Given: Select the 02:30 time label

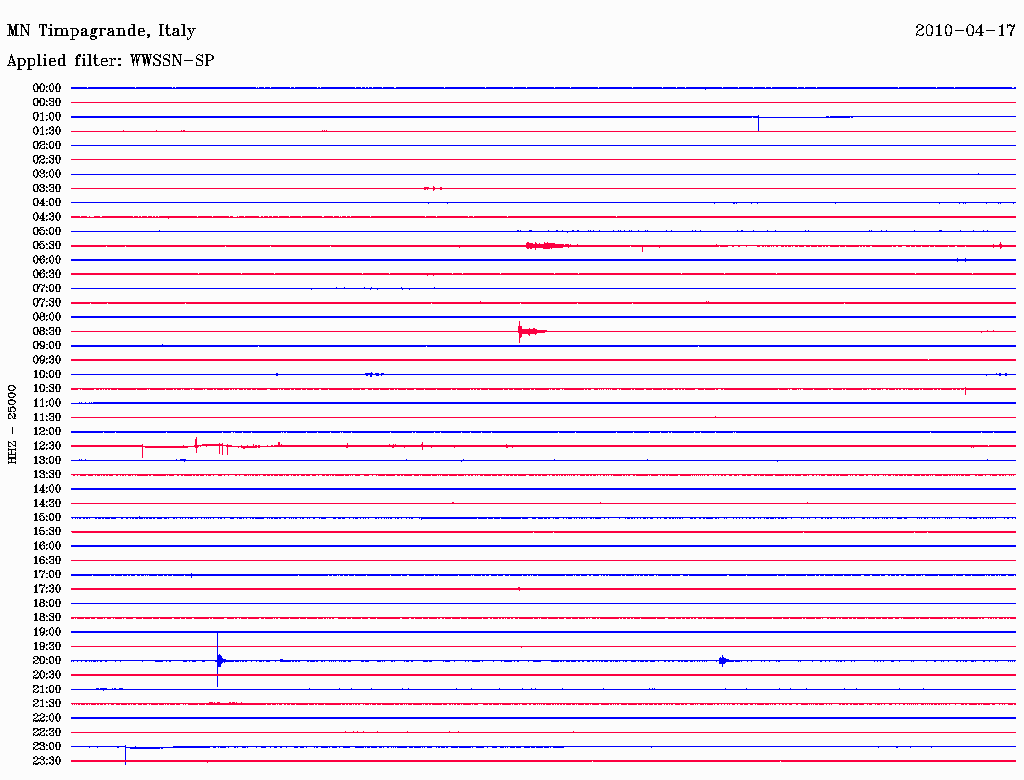Looking at the screenshot, I should coord(47,159).
